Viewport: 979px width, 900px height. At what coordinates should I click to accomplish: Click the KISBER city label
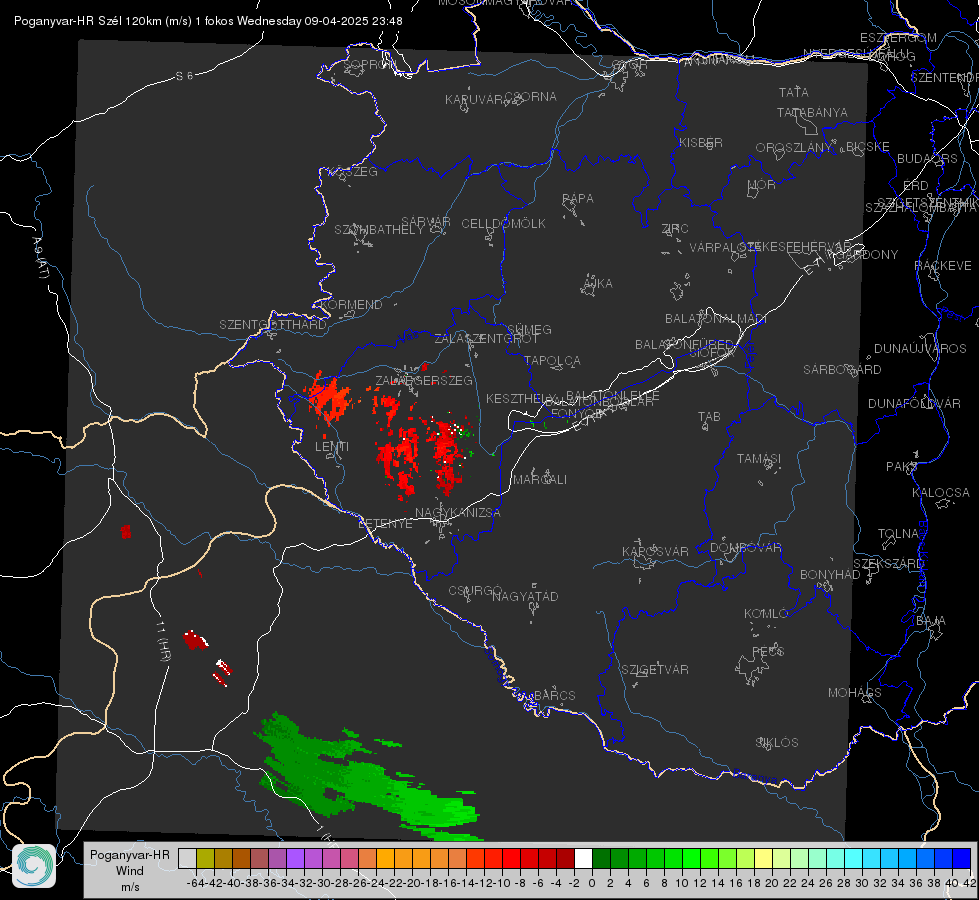click(701, 142)
